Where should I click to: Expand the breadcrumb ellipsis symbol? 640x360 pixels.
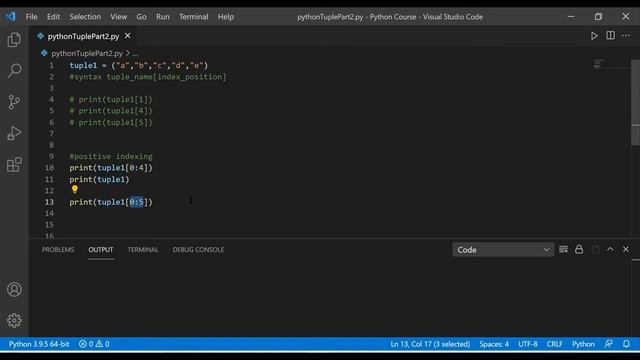point(135,53)
